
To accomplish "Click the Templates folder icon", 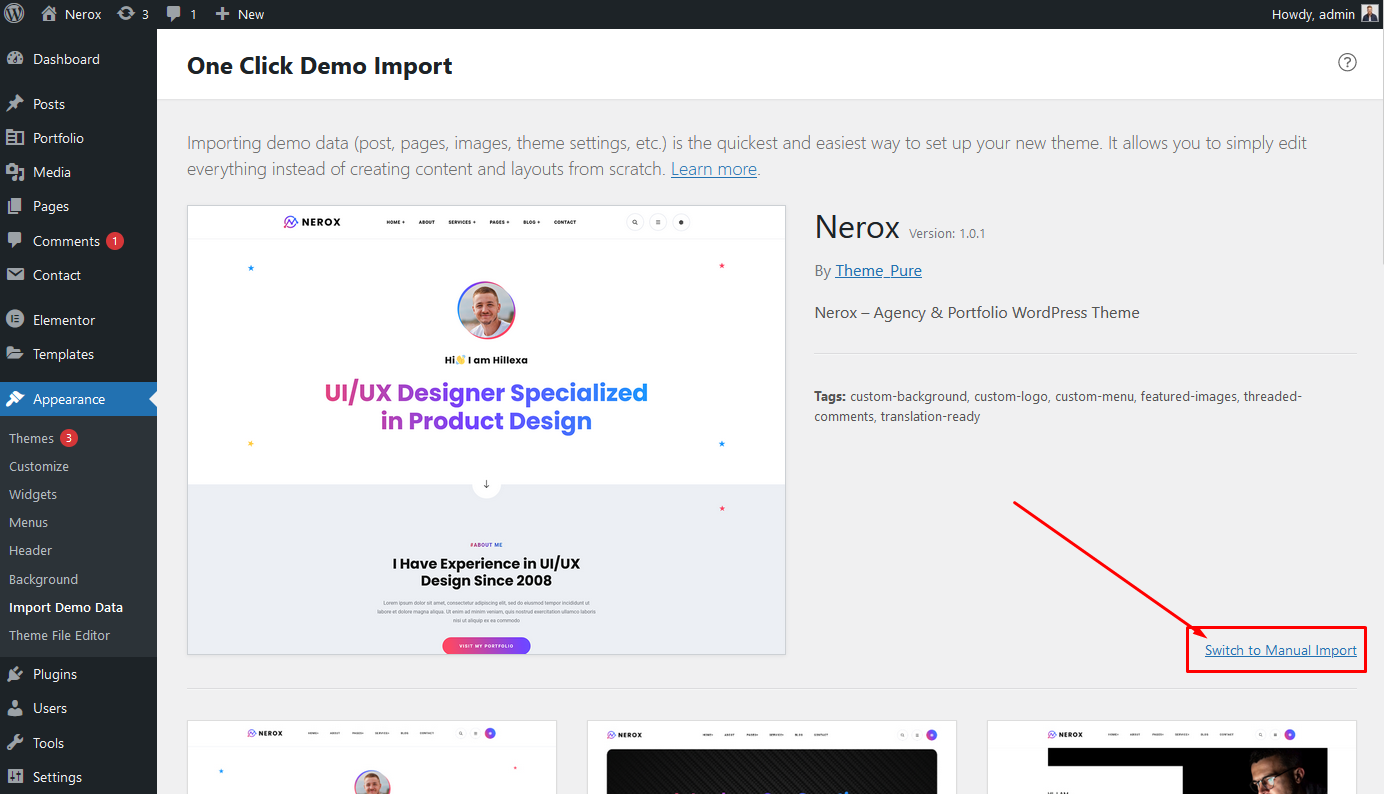I will [x=15, y=354].
